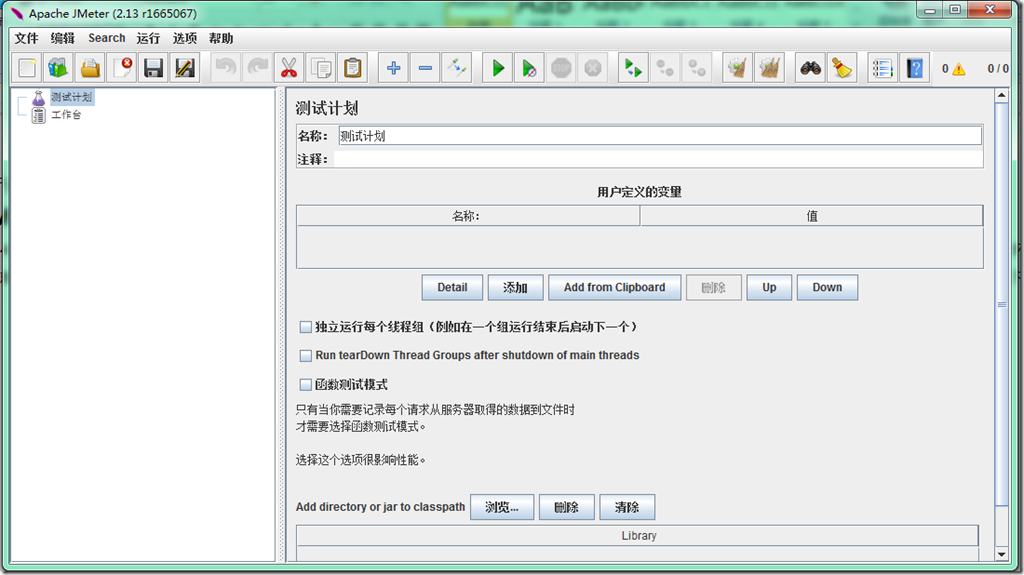Click the 名称 input field
This screenshot has width=1024, height=575.
coord(660,136)
